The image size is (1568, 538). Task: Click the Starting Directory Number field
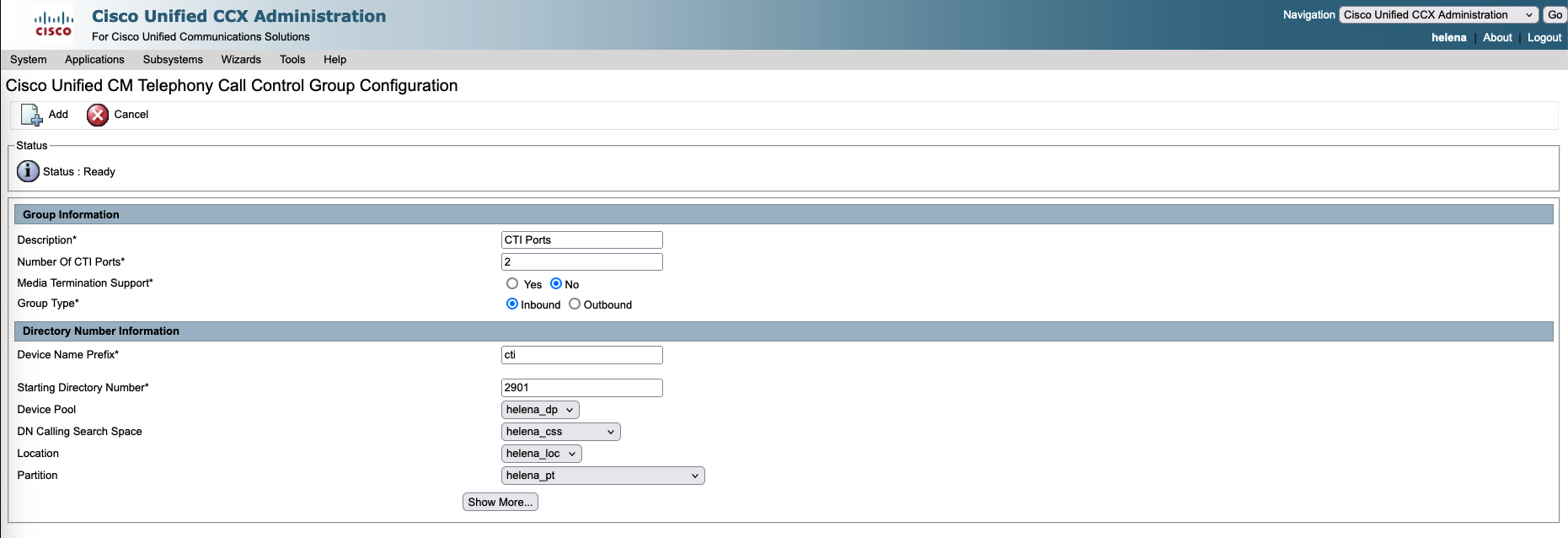581,388
